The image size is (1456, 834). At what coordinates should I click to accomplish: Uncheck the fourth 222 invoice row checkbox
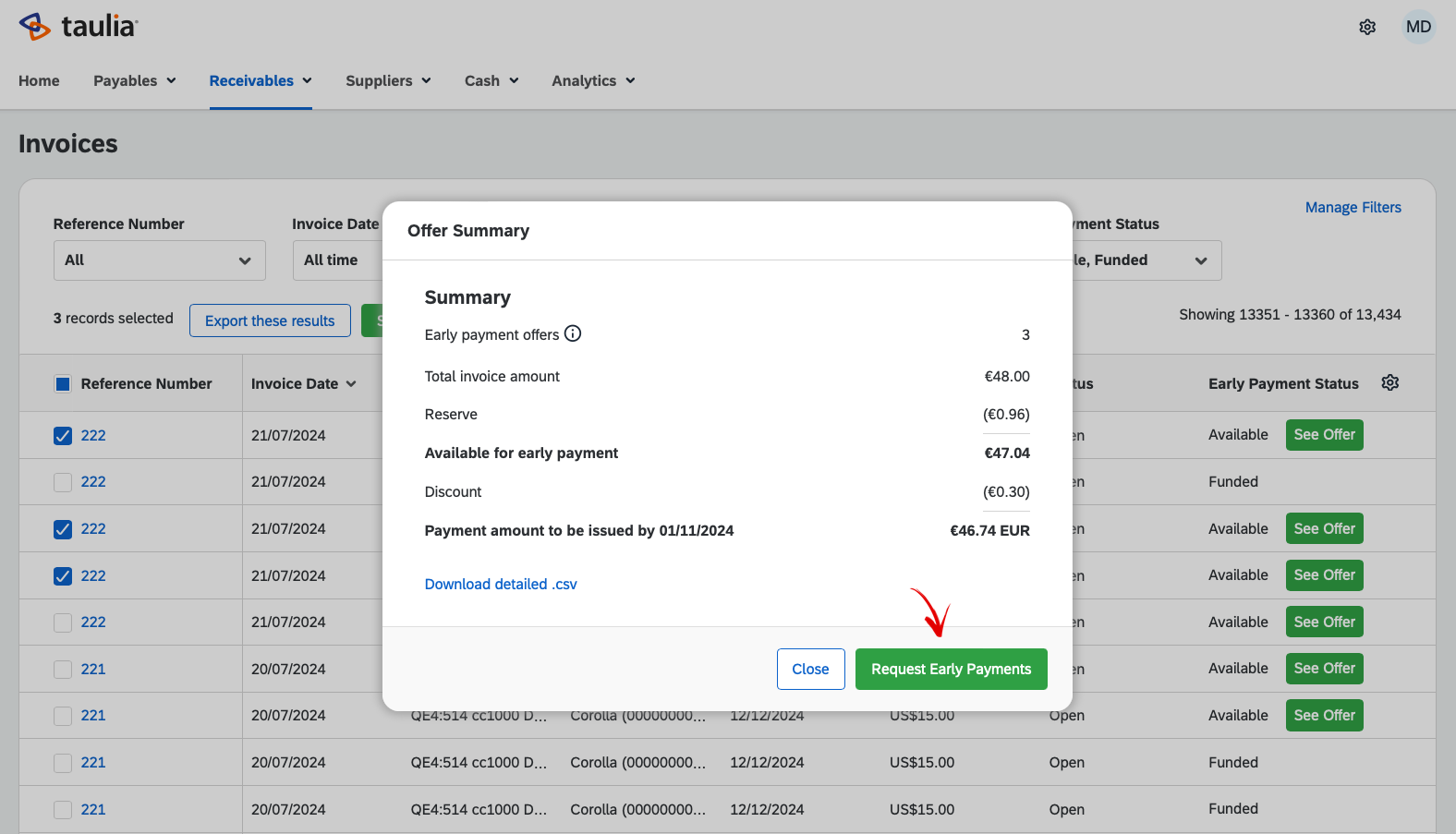[63, 576]
